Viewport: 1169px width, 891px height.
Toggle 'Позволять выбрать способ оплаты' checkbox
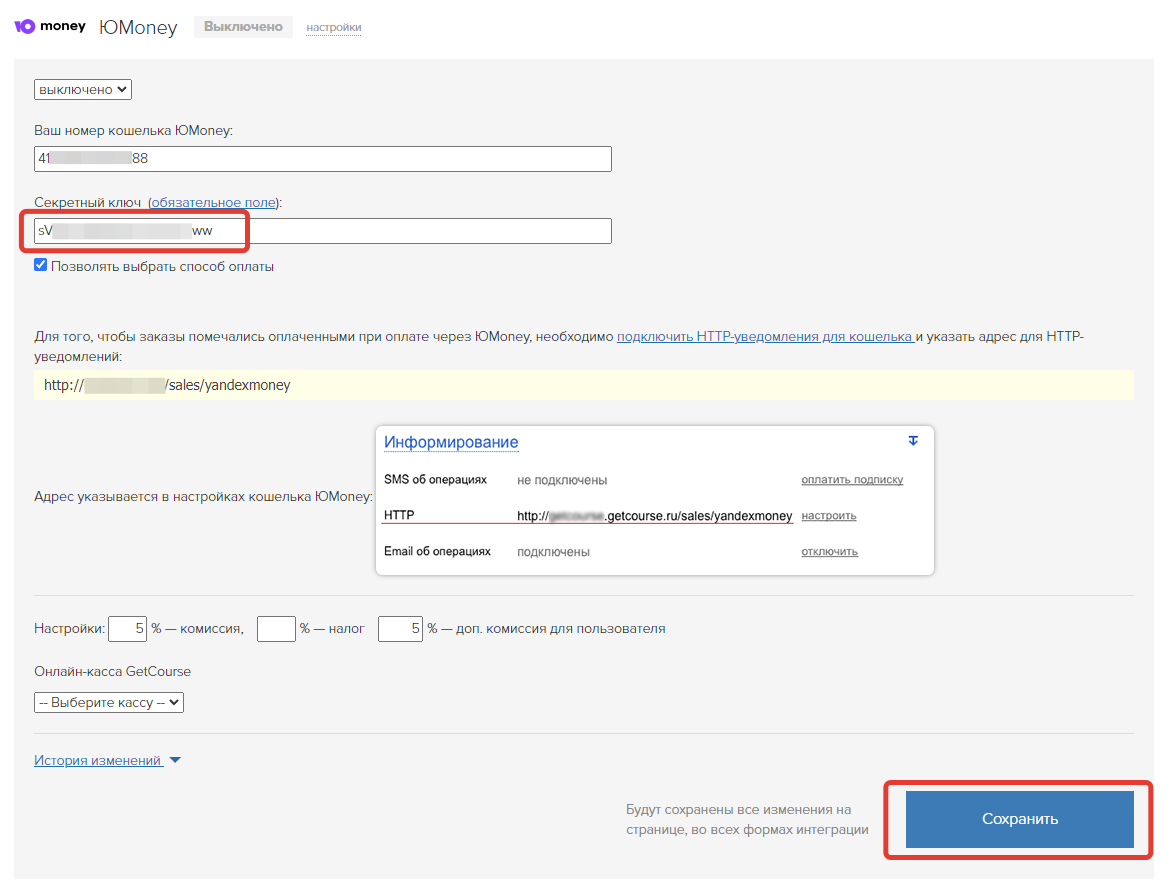point(40,265)
